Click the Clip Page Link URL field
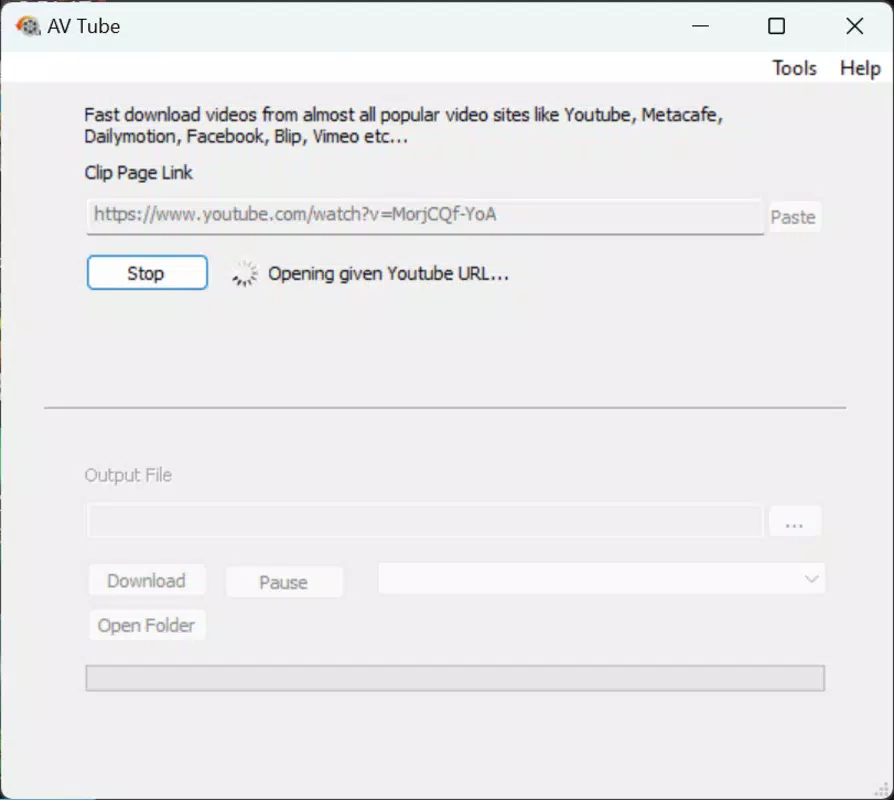894x800 pixels. (x=425, y=216)
